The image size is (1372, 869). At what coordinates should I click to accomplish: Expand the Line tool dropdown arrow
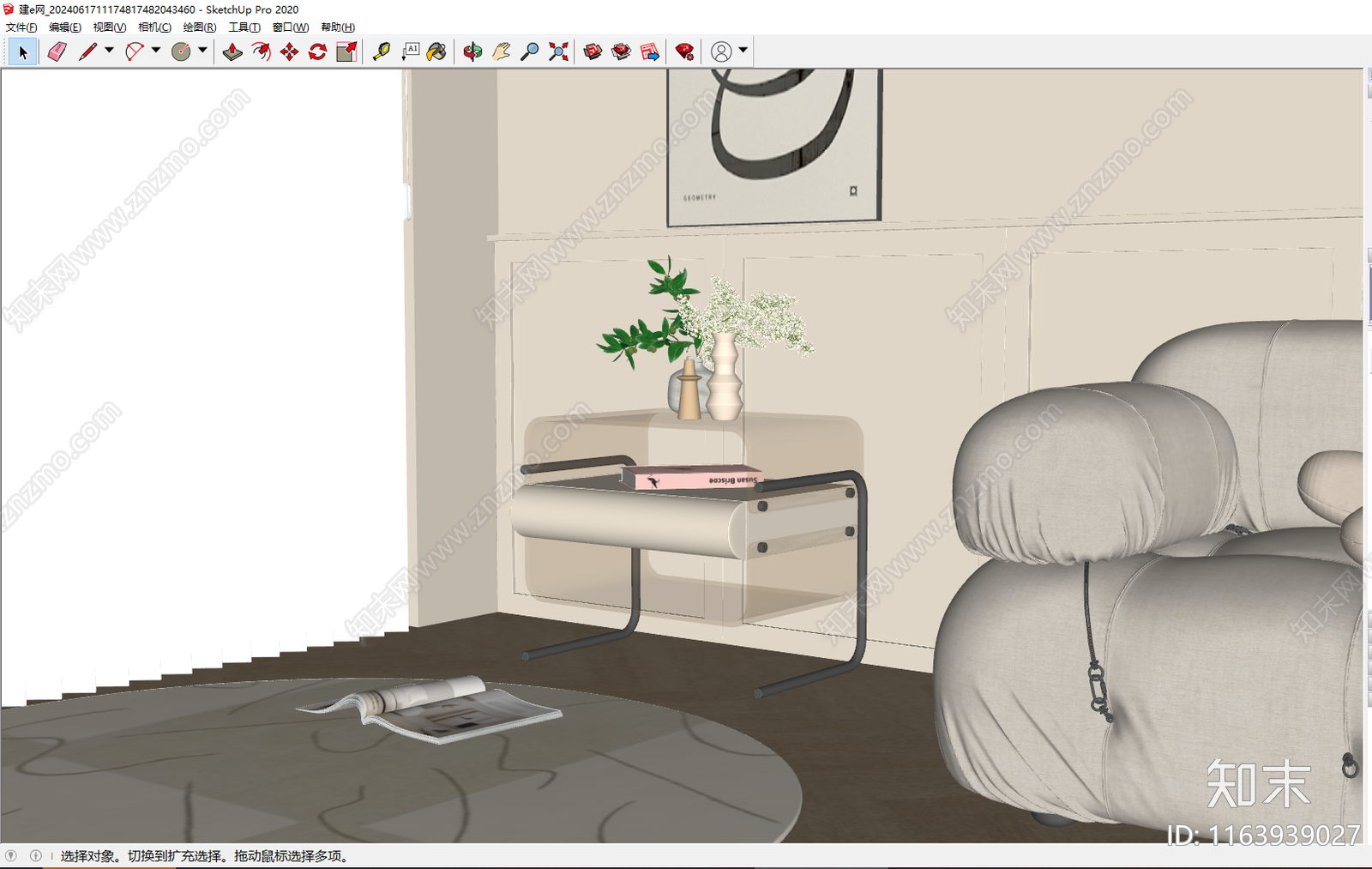pos(109,51)
